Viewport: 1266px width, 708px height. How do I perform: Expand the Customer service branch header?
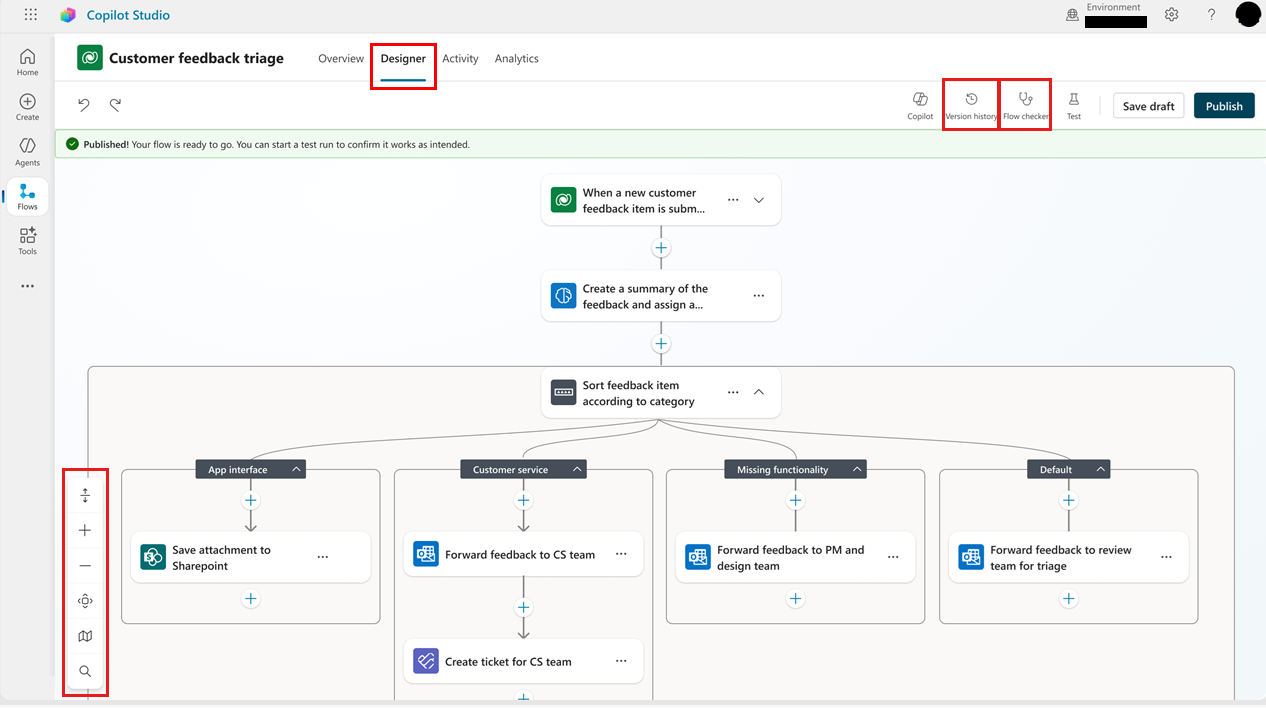(x=577, y=468)
